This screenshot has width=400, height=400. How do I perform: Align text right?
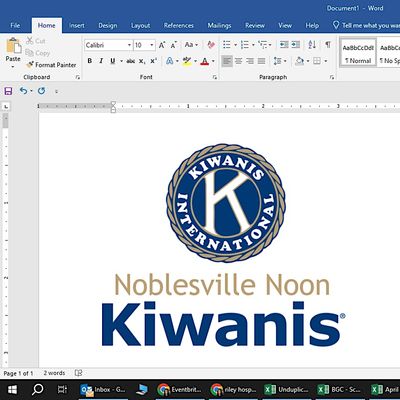tap(250, 61)
